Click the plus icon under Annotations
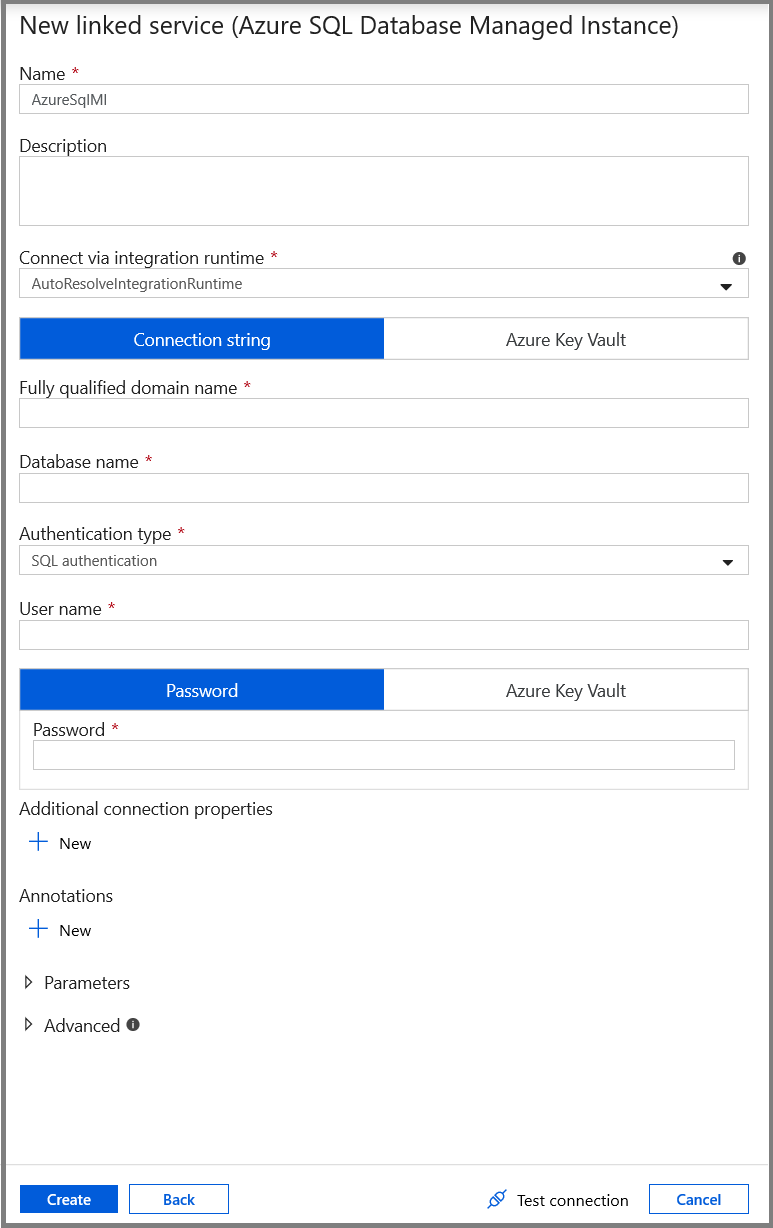 (x=36, y=929)
